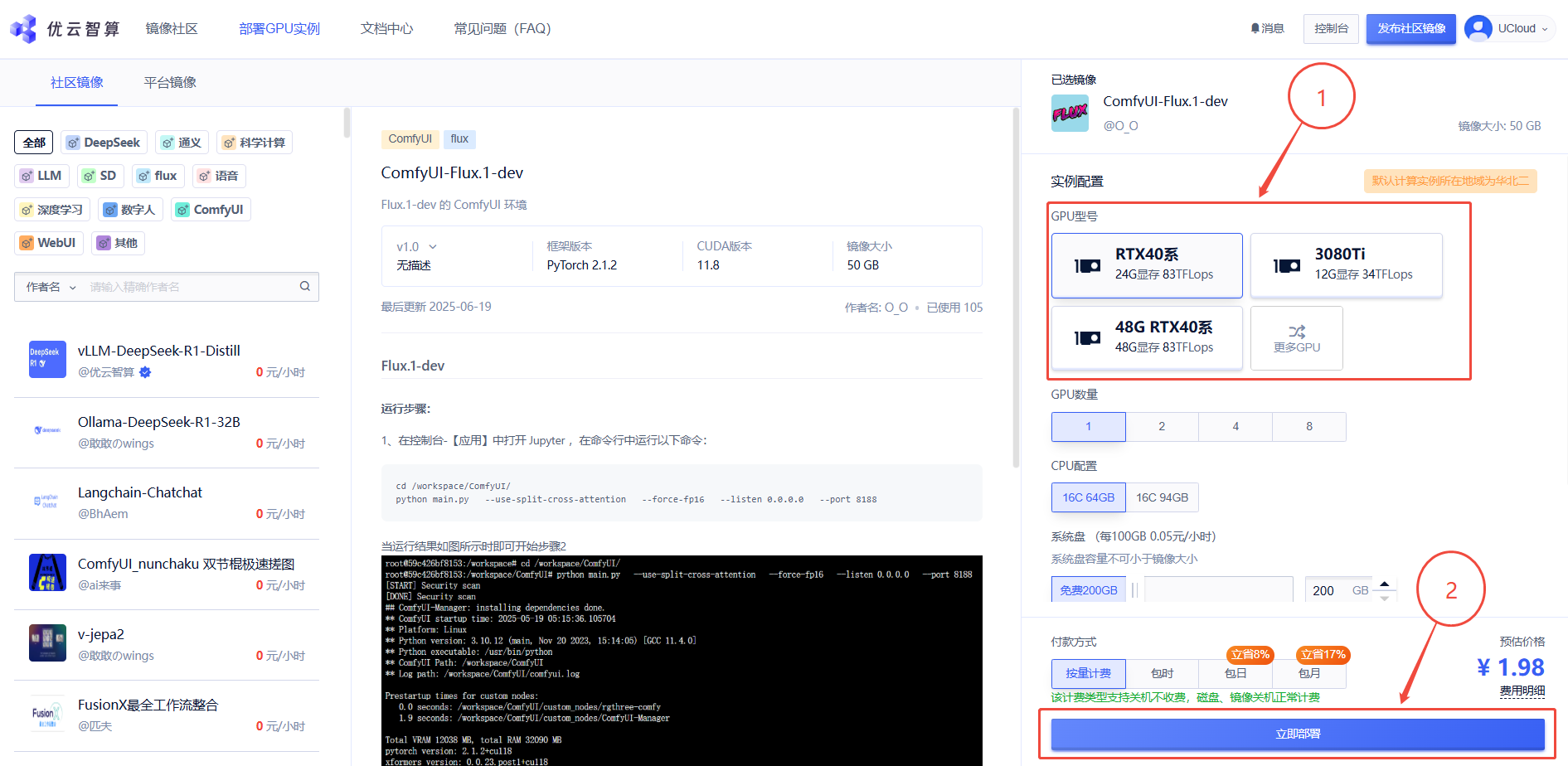Select 包时 payment option
This screenshot has width=1568, height=766.
1162,673
